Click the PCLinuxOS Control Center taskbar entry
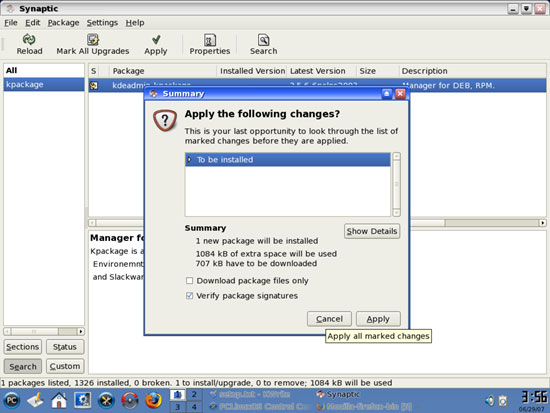 260,407
